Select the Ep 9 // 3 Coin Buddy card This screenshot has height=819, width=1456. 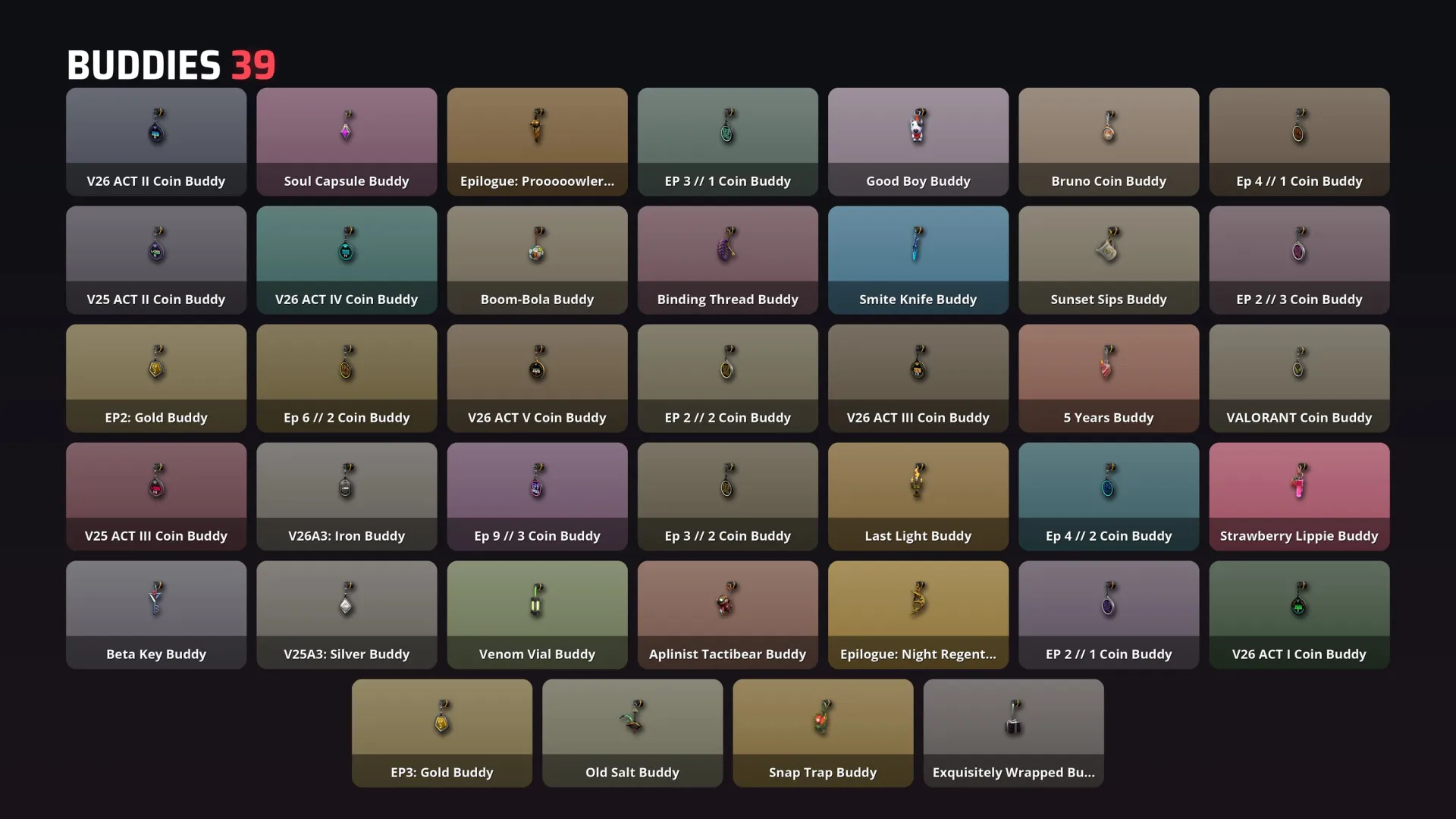pos(537,497)
